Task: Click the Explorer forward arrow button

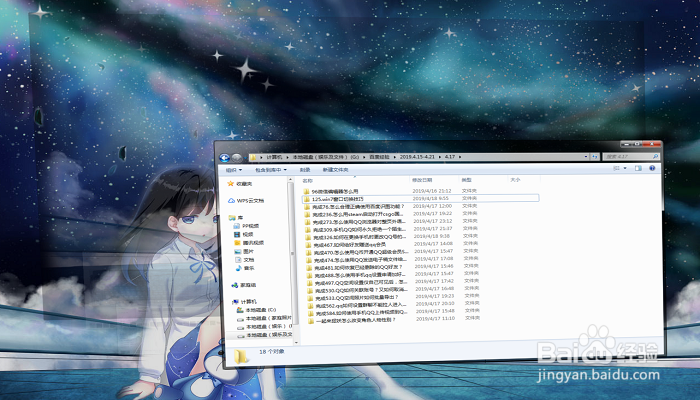Action: coord(237,158)
